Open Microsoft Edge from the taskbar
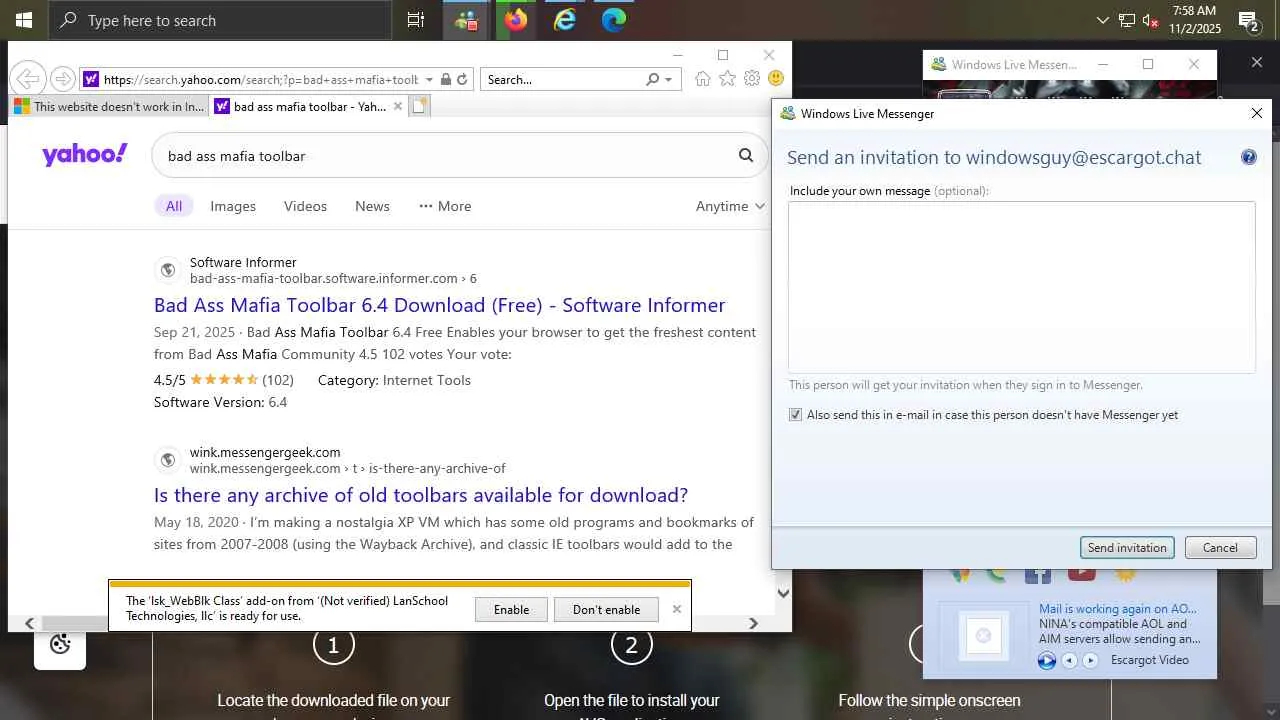1280x720 pixels. pos(614,20)
